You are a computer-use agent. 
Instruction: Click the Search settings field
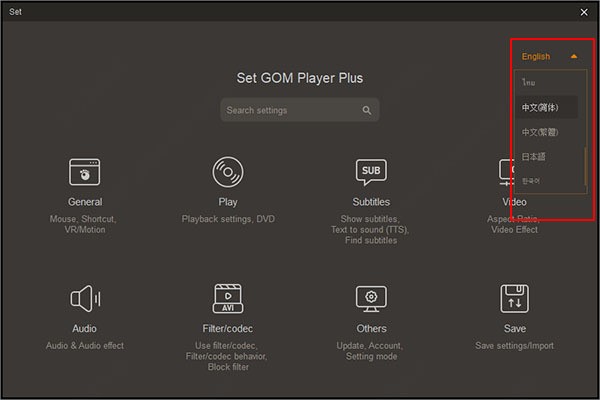coord(300,110)
